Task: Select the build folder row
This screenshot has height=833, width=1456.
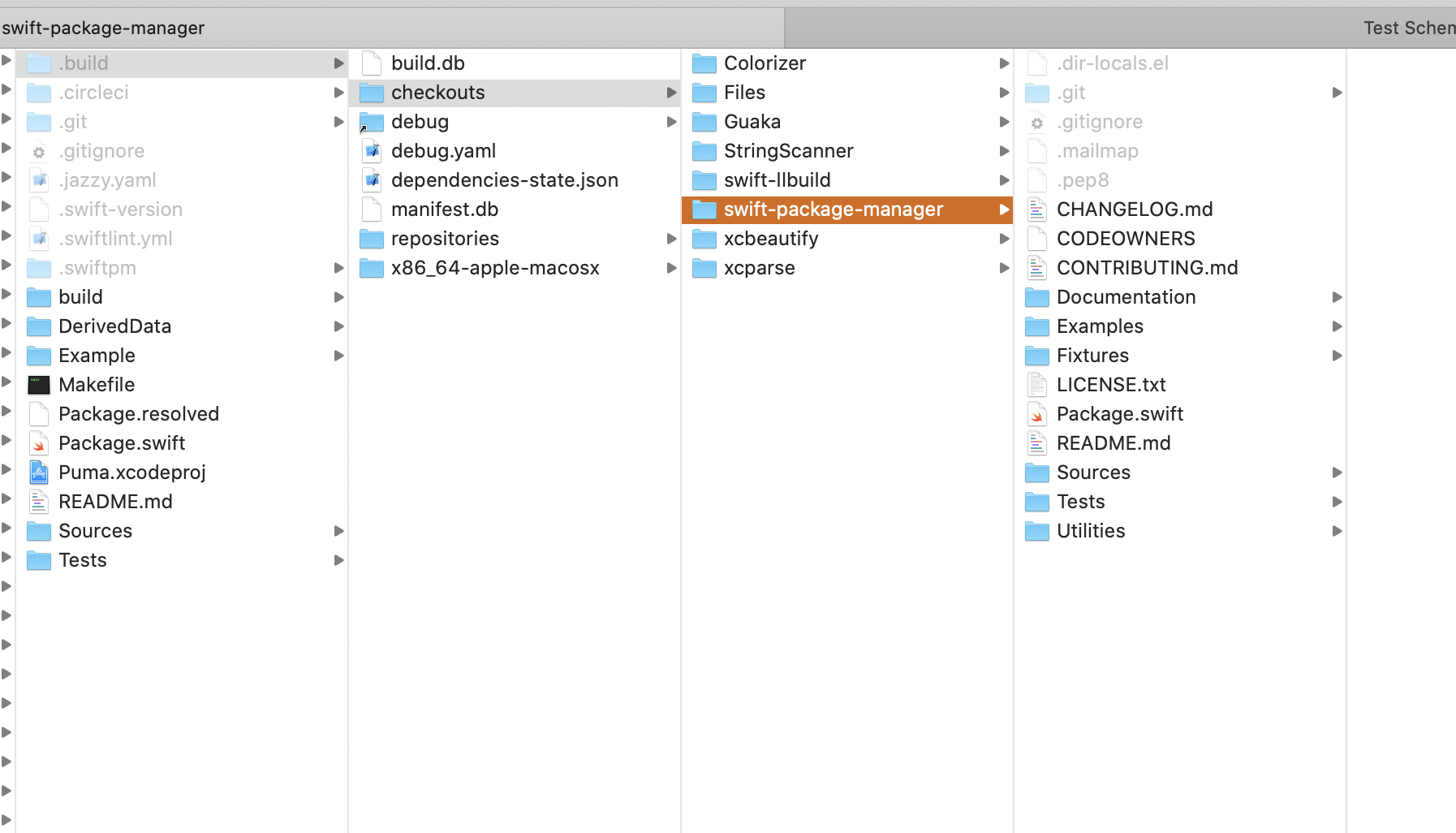Action: [182, 297]
